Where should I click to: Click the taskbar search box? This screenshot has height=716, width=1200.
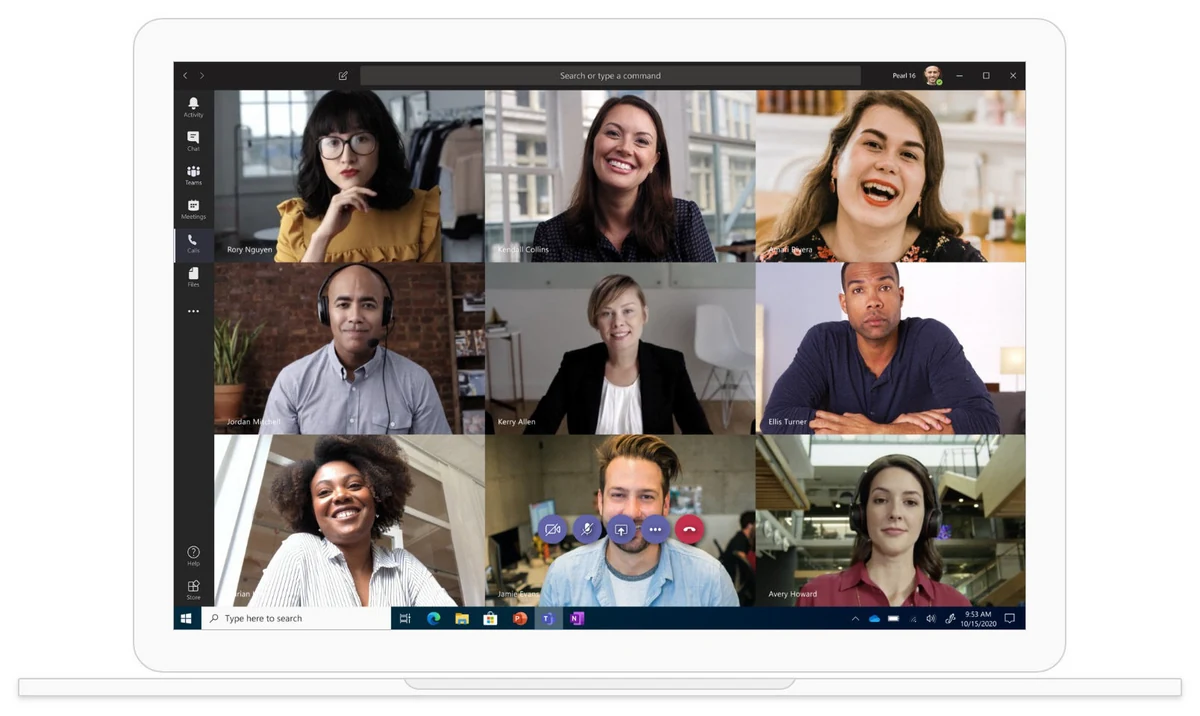297,619
